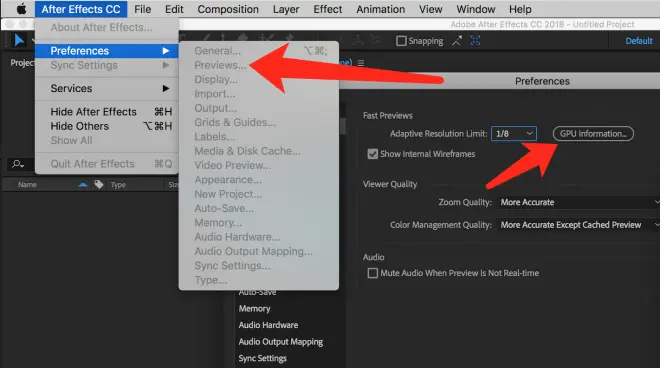Open the Help menu
660x368 pixels.
520,9
